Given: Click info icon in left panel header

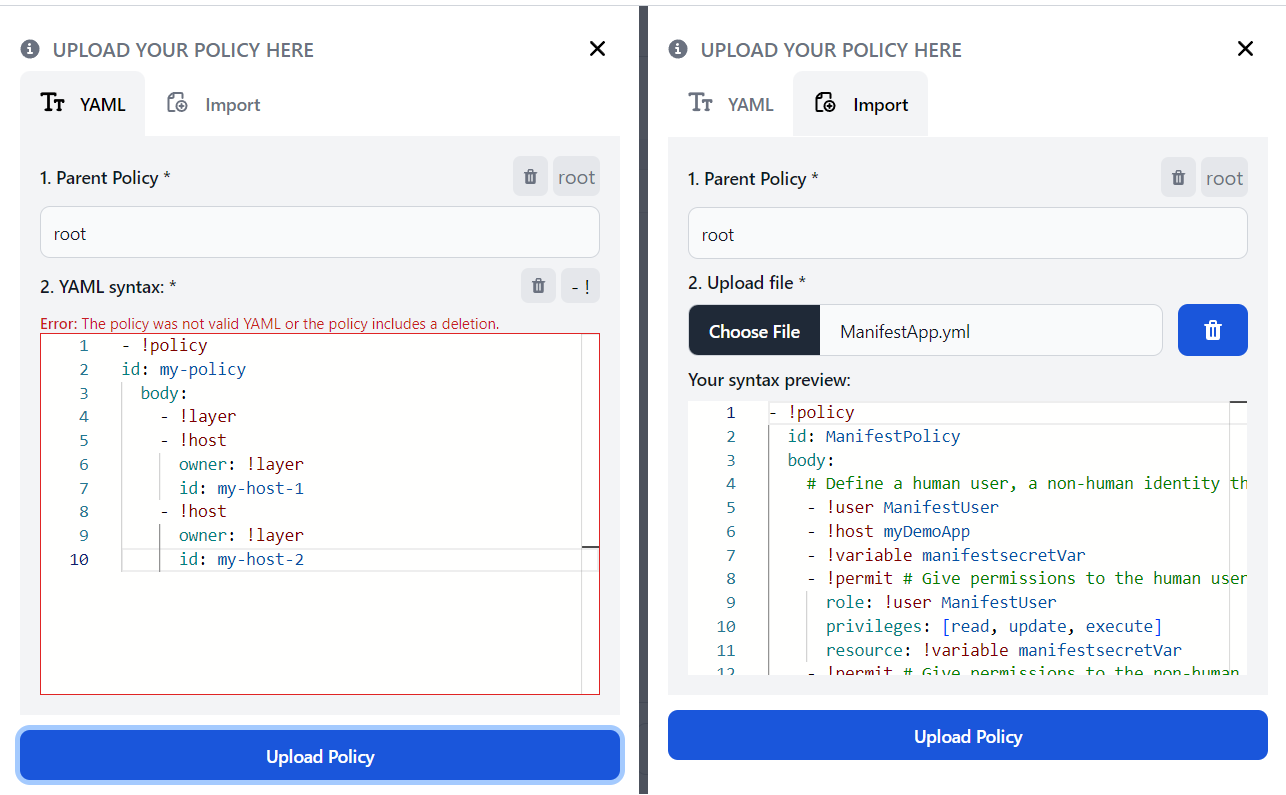Looking at the screenshot, I should click(x=30, y=49).
